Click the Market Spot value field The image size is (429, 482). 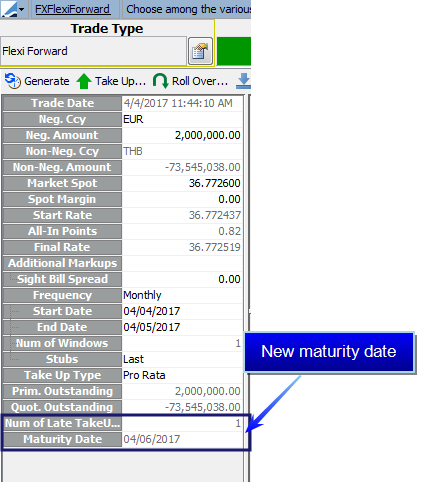click(x=182, y=183)
